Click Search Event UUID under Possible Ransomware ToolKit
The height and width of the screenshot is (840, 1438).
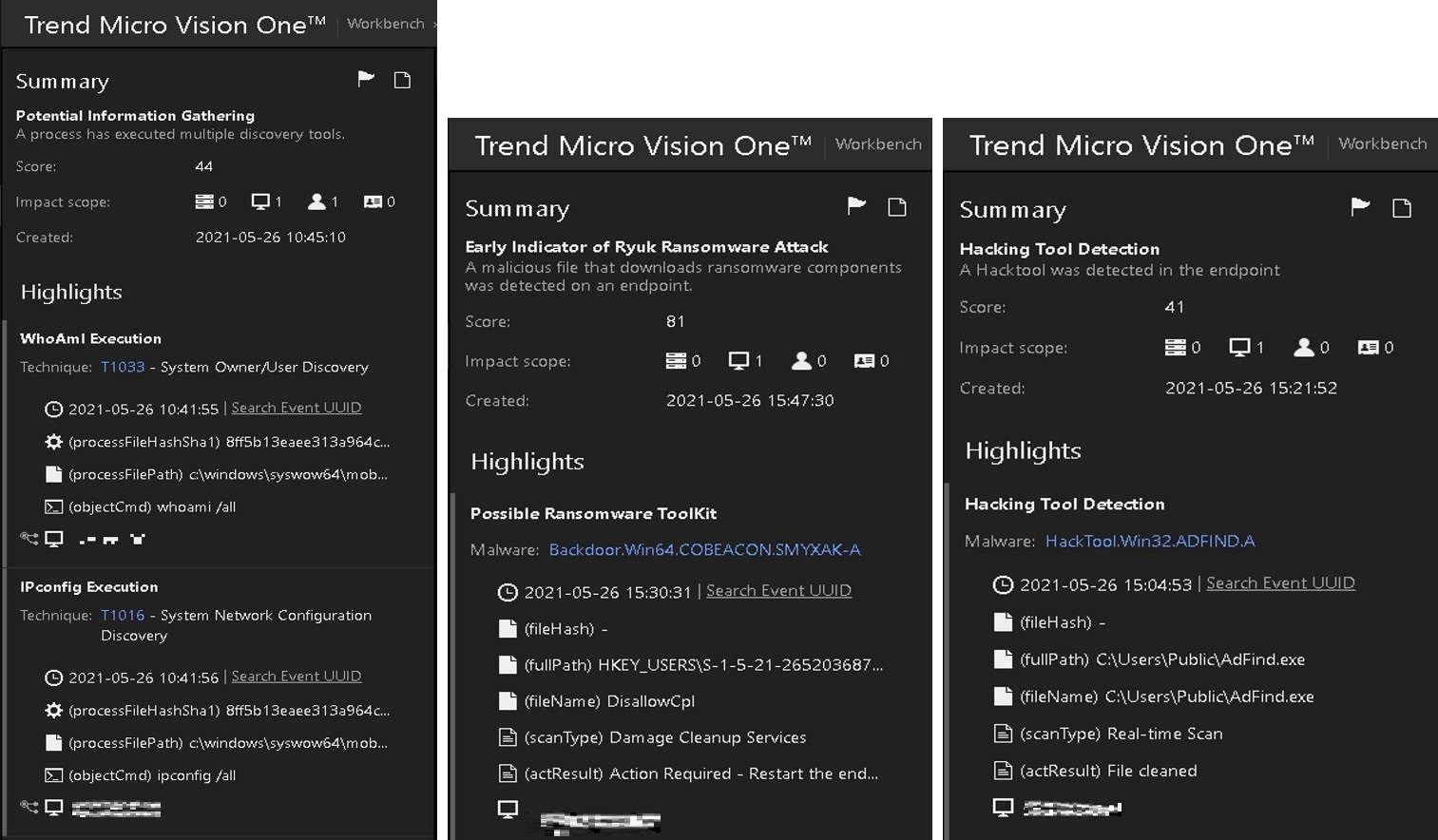[x=778, y=591]
